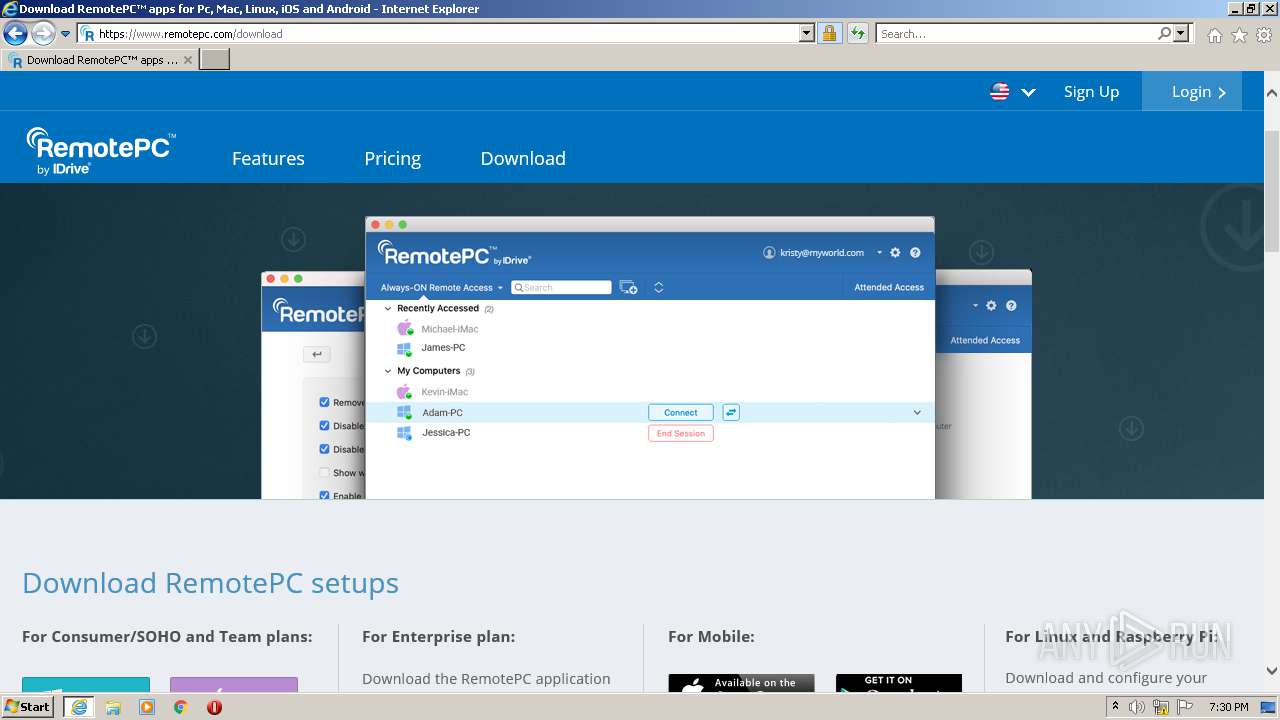Click the back arrow button in left window
This screenshot has height=720, width=1280.
pos(317,354)
